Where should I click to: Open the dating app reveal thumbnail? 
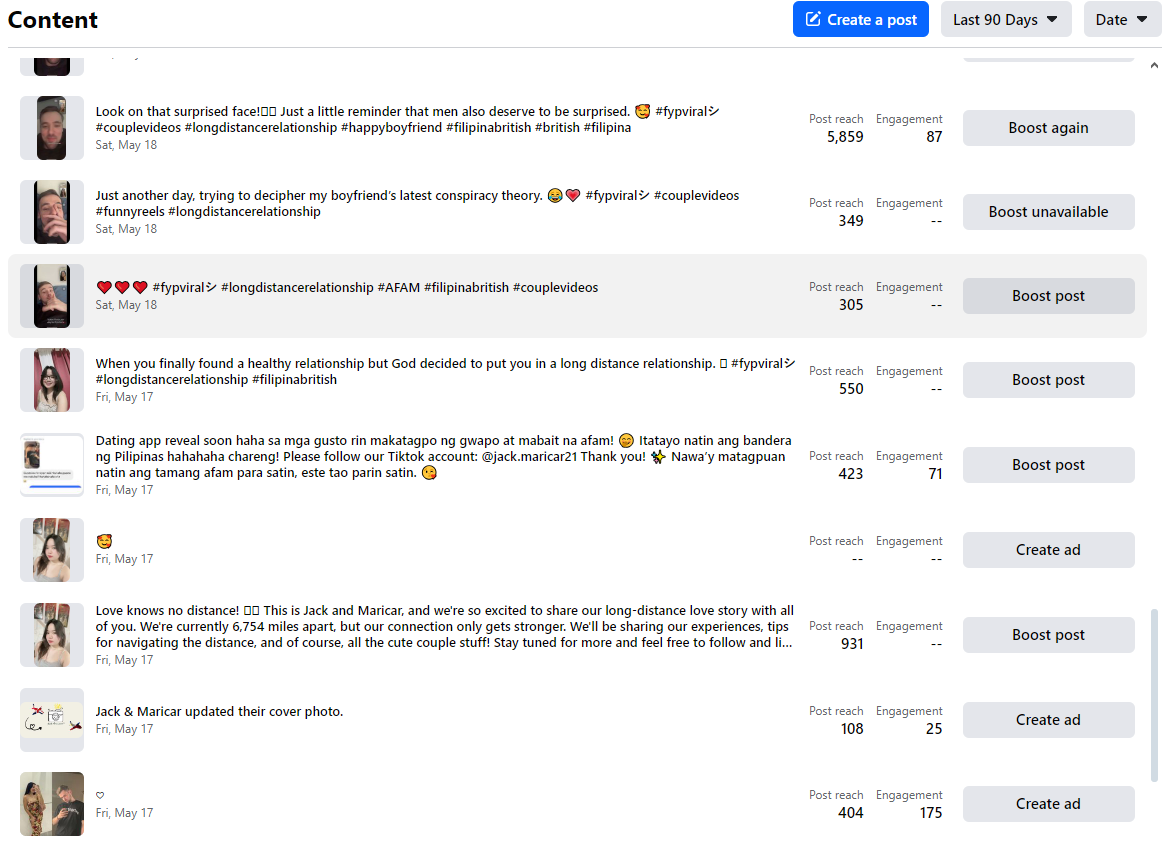(x=52, y=465)
